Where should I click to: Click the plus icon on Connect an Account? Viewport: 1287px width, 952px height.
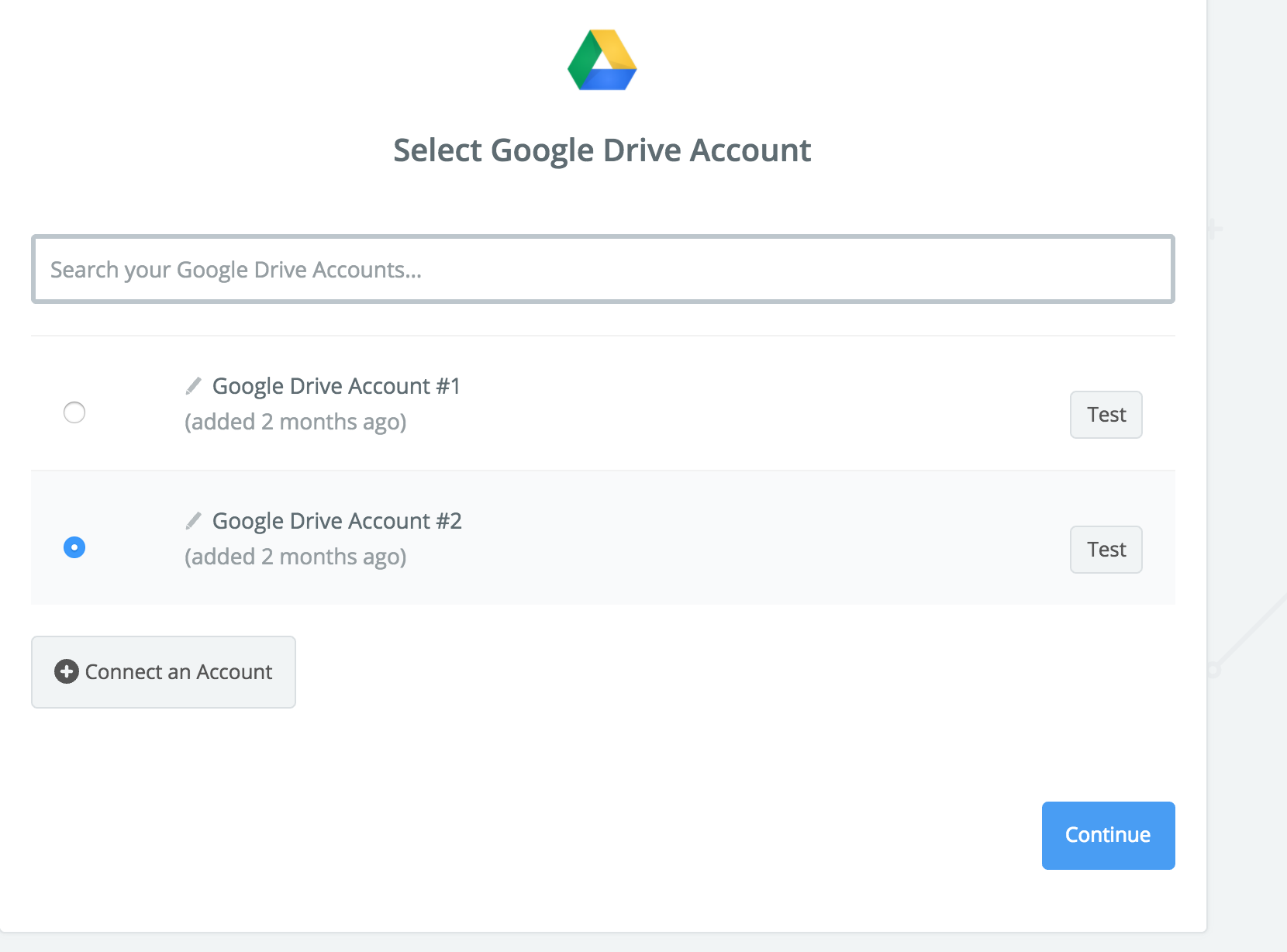click(x=67, y=671)
